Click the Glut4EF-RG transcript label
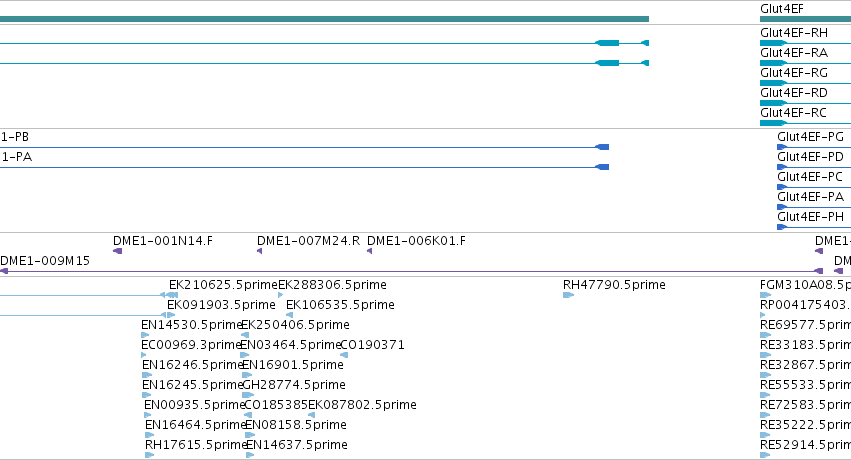 pyautogui.click(x=794, y=73)
